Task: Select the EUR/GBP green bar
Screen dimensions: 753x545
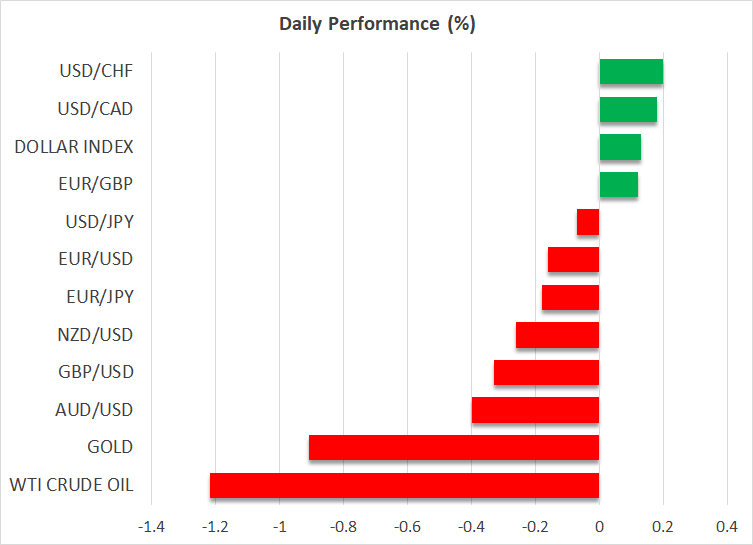Action: 618,185
